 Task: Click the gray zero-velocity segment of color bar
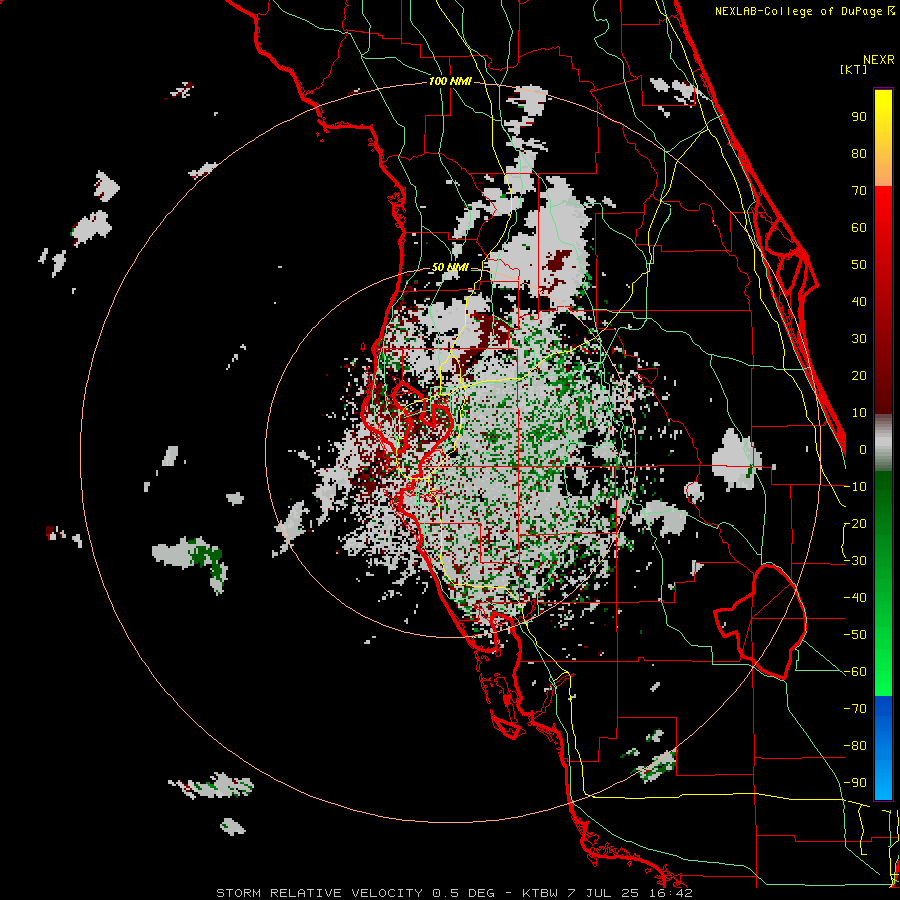(883, 442)
